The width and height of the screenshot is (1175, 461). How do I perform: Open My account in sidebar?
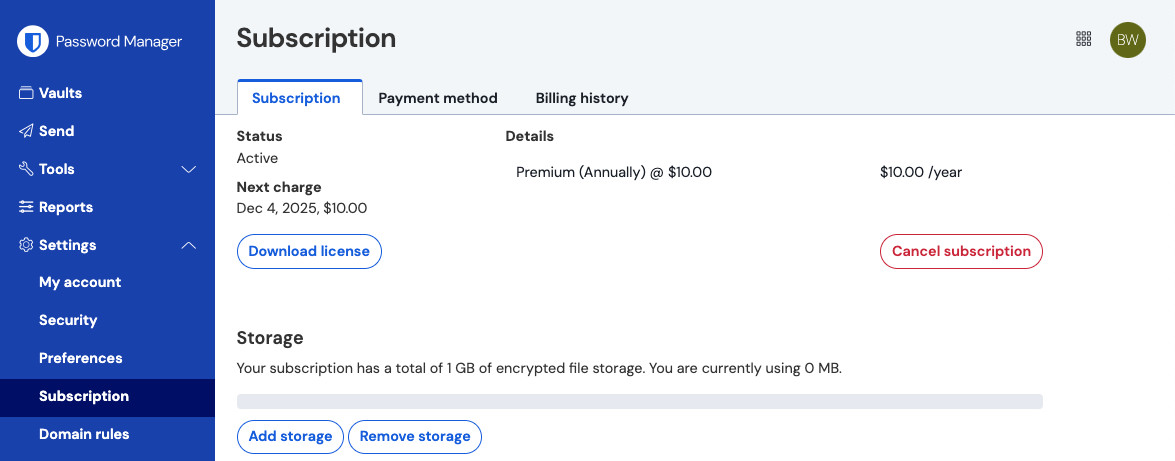point(80,282)
